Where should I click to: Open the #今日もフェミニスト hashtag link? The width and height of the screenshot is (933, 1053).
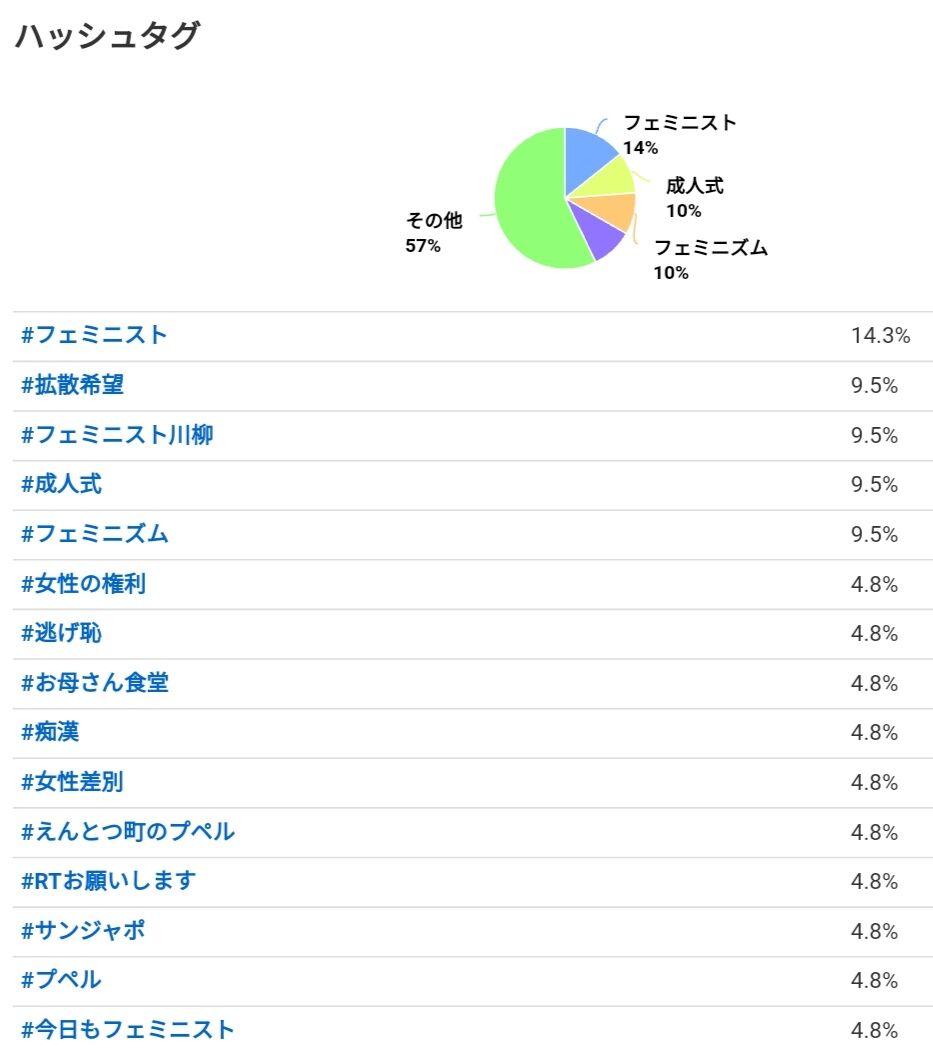pyautogui.click(x=128, y=1029)
